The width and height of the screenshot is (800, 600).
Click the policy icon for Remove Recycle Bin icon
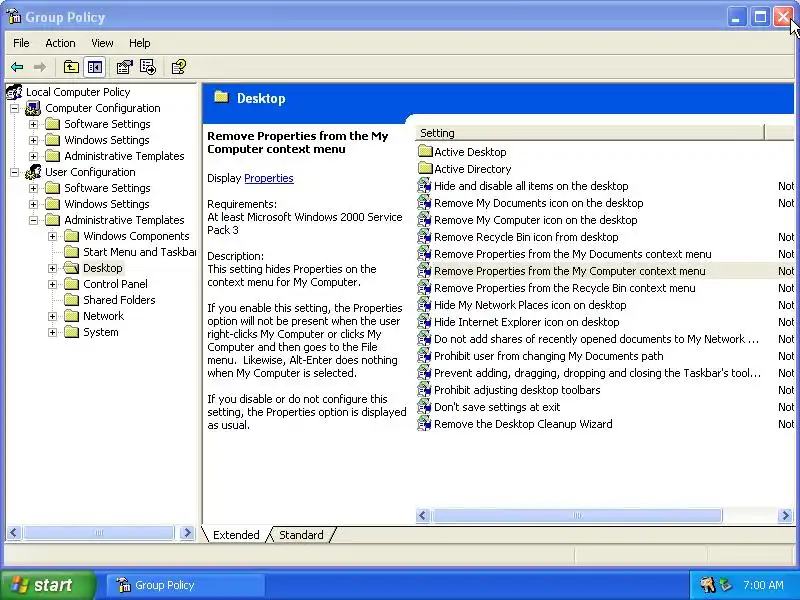tap(424, 237)
